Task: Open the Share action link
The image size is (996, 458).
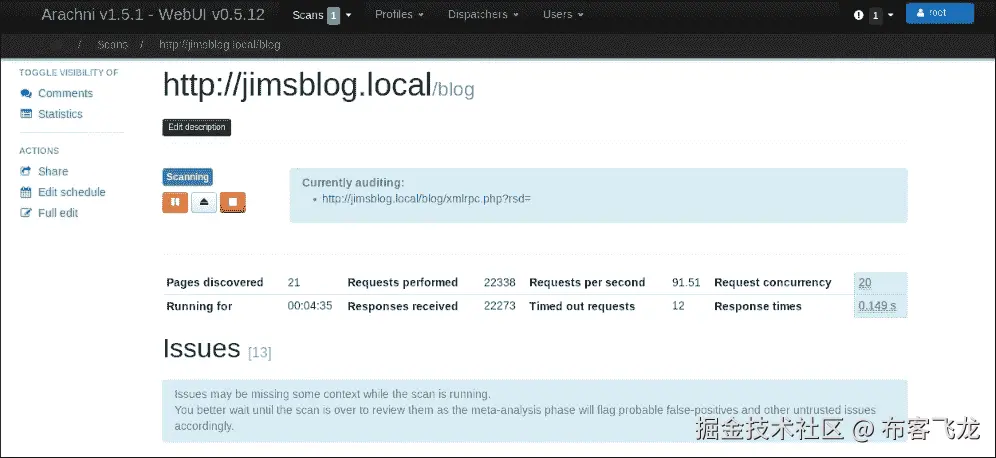Action: [53, 172]
